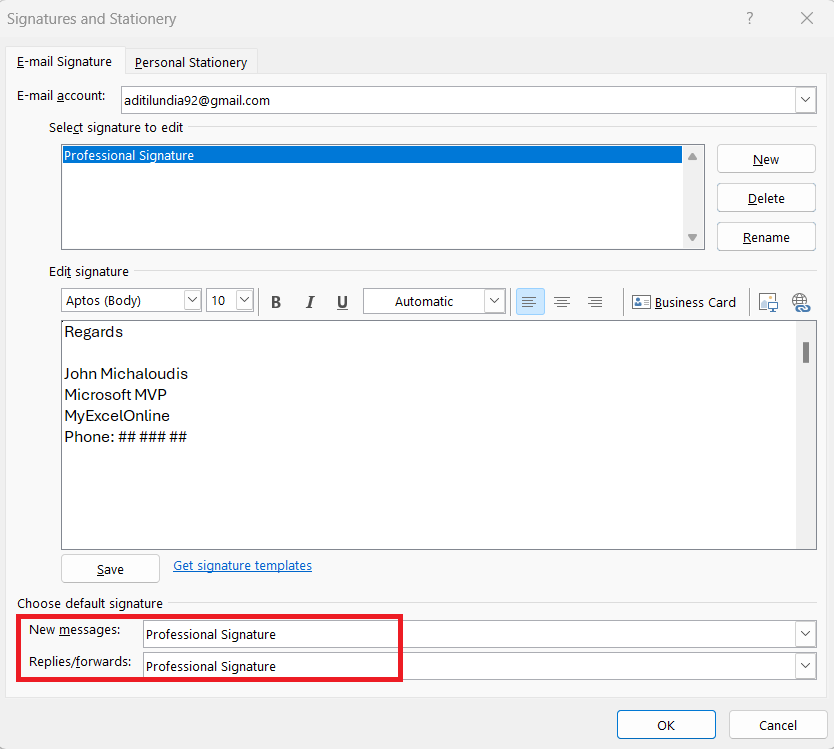Rename the selected signature
This screenshot has height=749, width=834.
click(766, 237)
